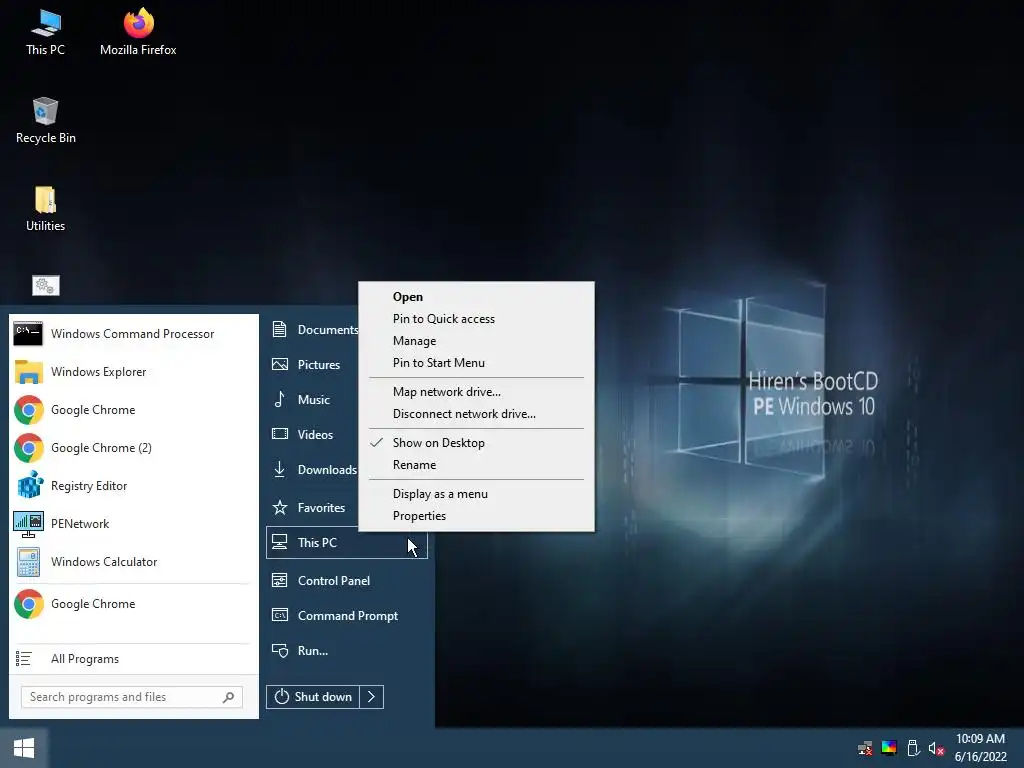Choose Display as a menu
The height and width of the screenshot is (768, 1024).
(476, 494)
